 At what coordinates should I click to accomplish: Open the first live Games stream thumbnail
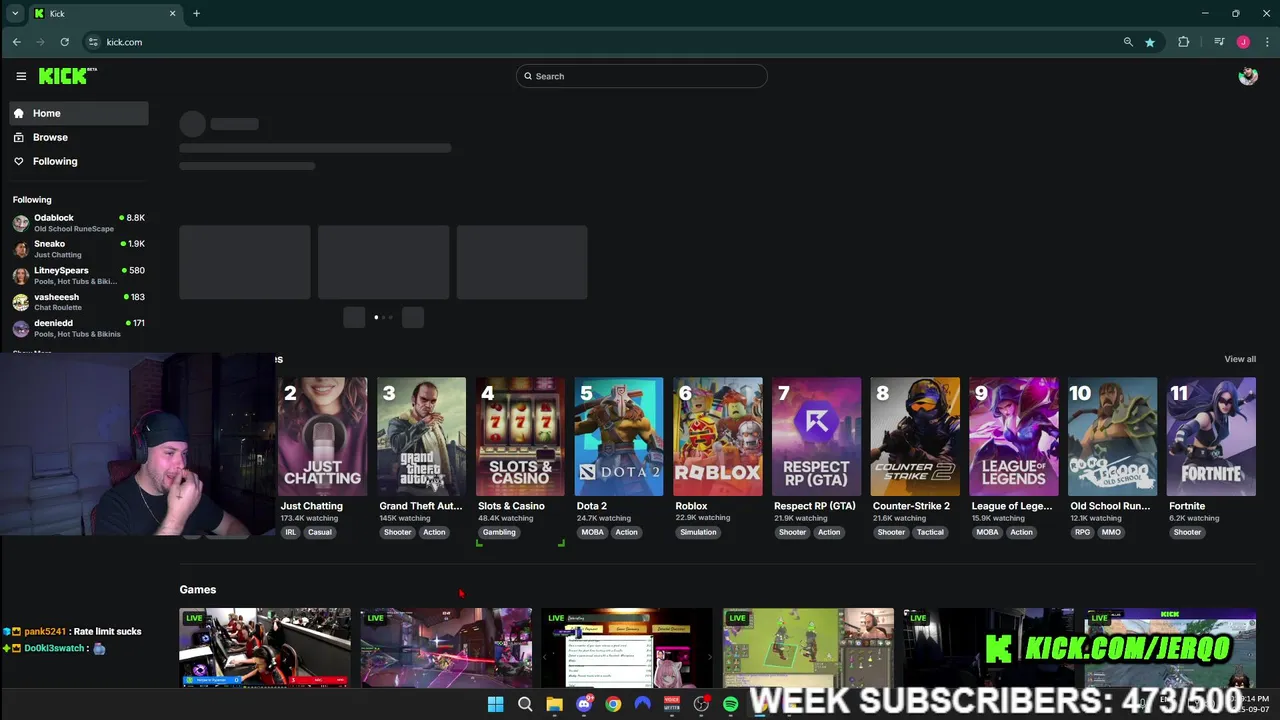[x=265, y=648]
